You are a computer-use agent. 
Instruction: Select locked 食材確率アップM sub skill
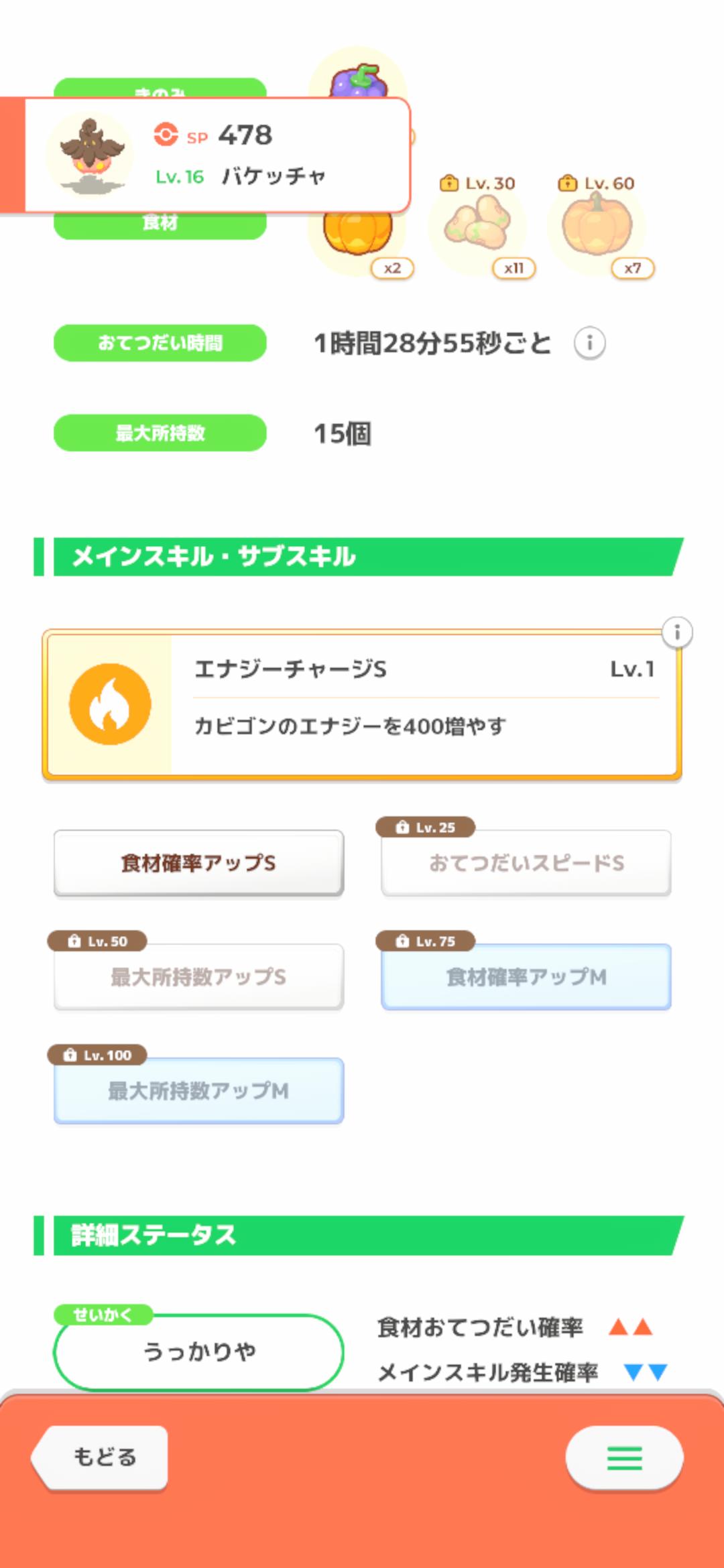point(526,977)
